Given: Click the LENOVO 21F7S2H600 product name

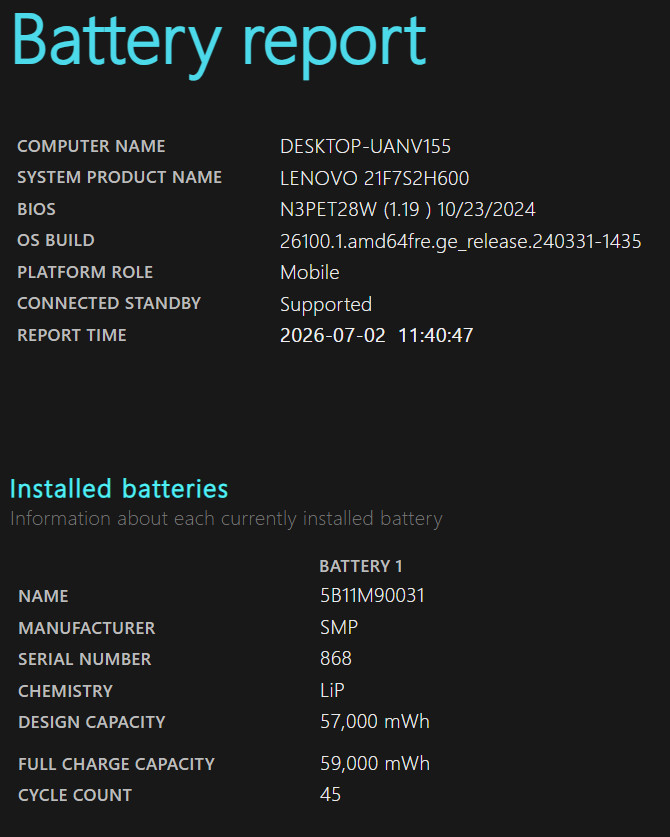Looking at the screenshot, I should [x=374, y=178].
